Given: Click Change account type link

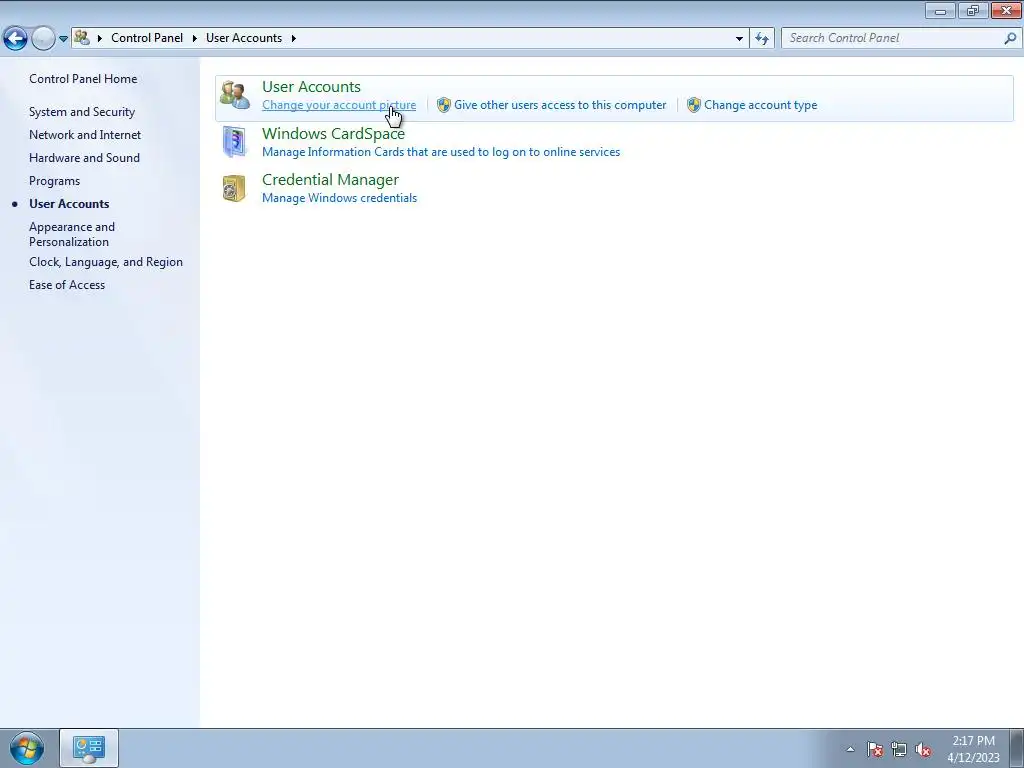Looking at the screenshot, I should [760, 105].
